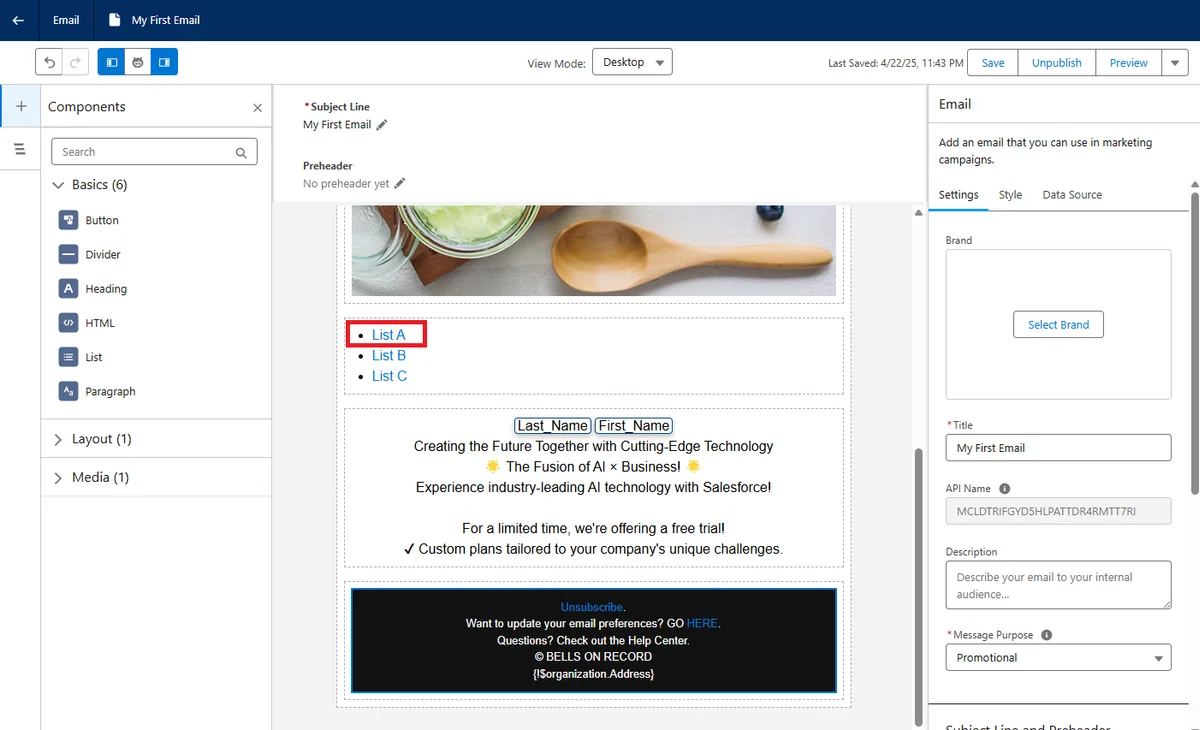Click the Unpublish button
The height and width of the screenshot is (730, 1200).
[1057, 62]
